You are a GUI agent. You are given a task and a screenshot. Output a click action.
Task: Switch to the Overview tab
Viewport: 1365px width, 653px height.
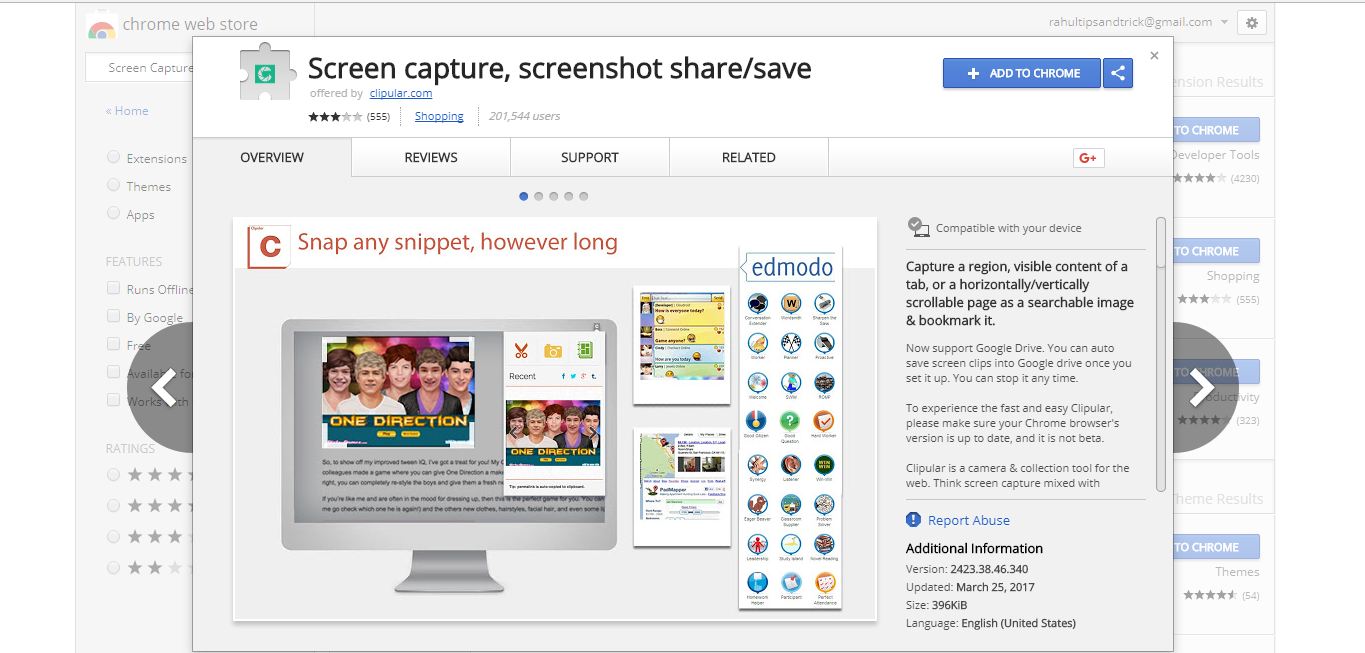(272, 157)
